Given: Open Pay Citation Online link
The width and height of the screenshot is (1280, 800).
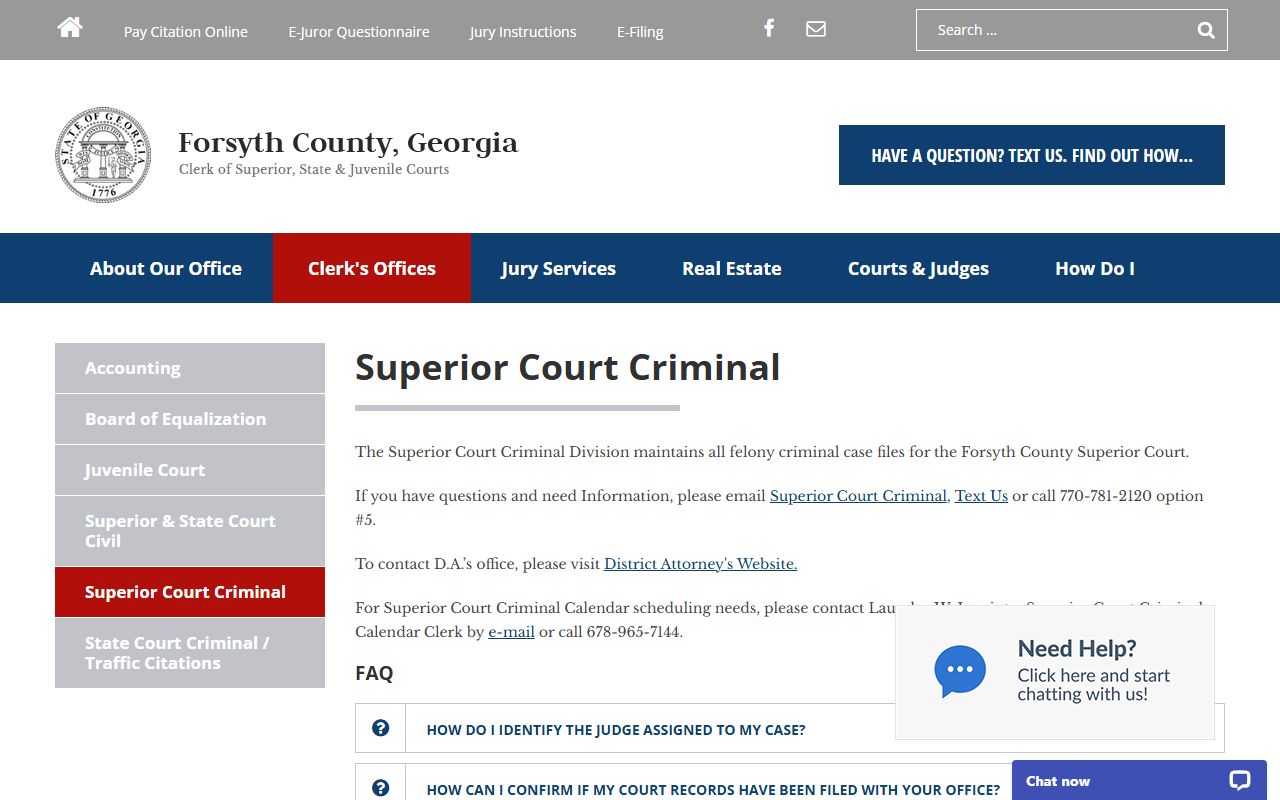Looking at the screenshot, I should [x=186, y=32].
